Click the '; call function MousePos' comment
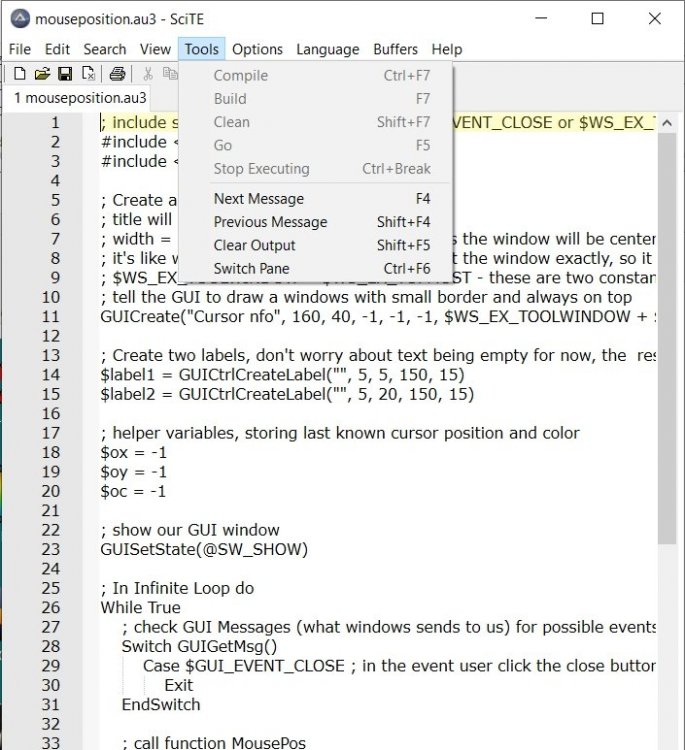 [x=213, y=743]
